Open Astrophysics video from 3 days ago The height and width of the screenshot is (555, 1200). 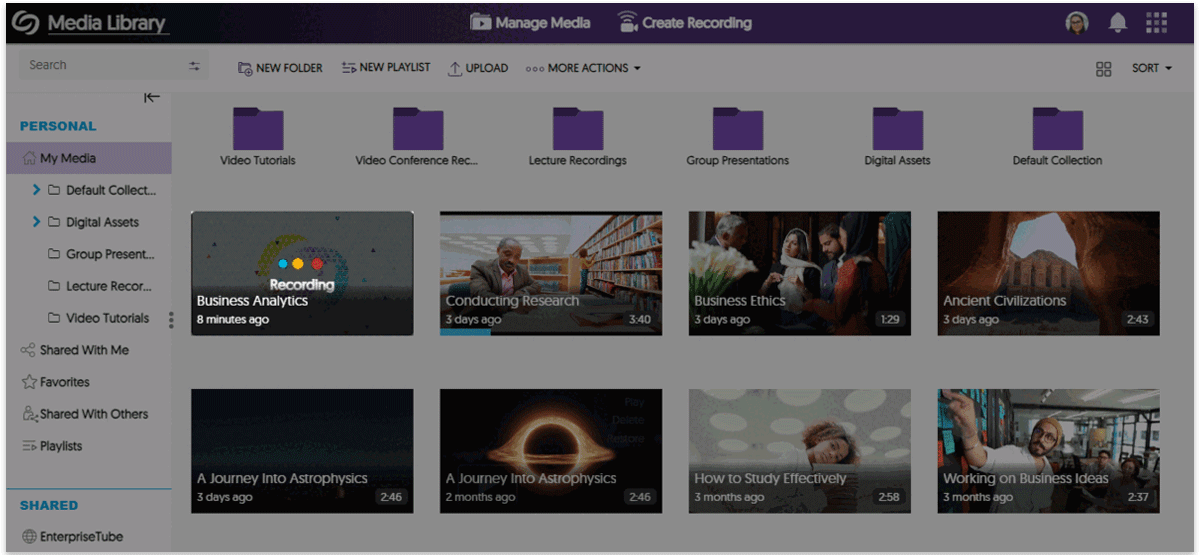point(302,451)
